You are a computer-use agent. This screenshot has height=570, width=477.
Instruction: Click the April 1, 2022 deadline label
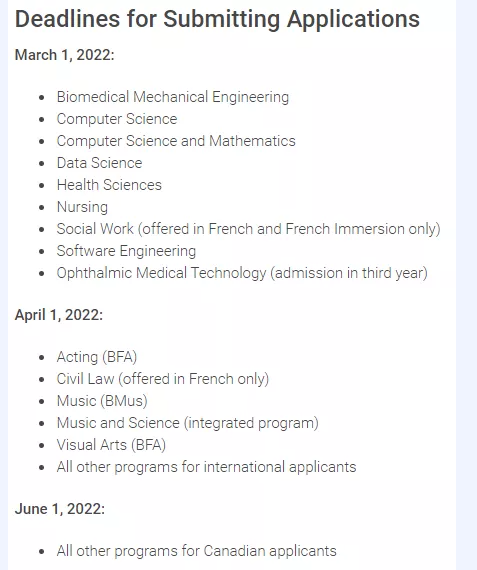coord(59,315)
